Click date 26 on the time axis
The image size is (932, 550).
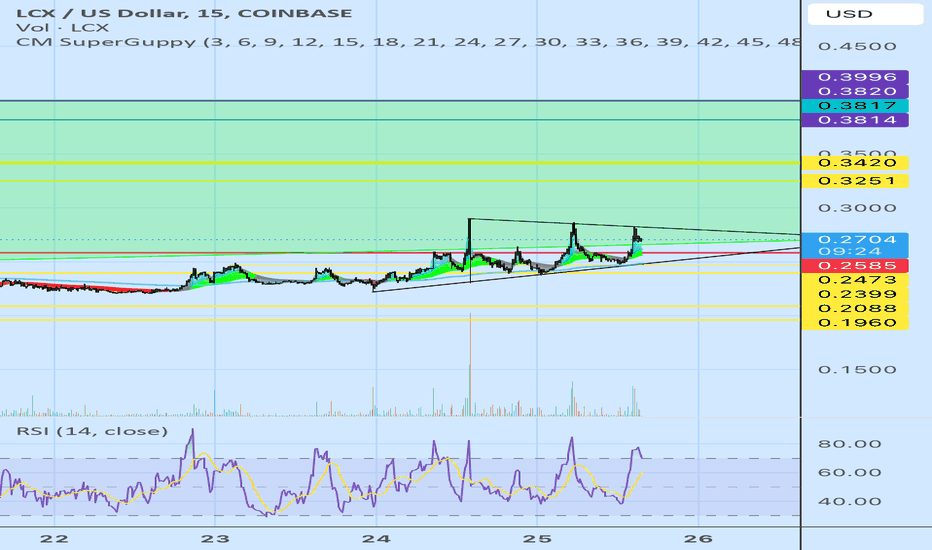point(698,539)
